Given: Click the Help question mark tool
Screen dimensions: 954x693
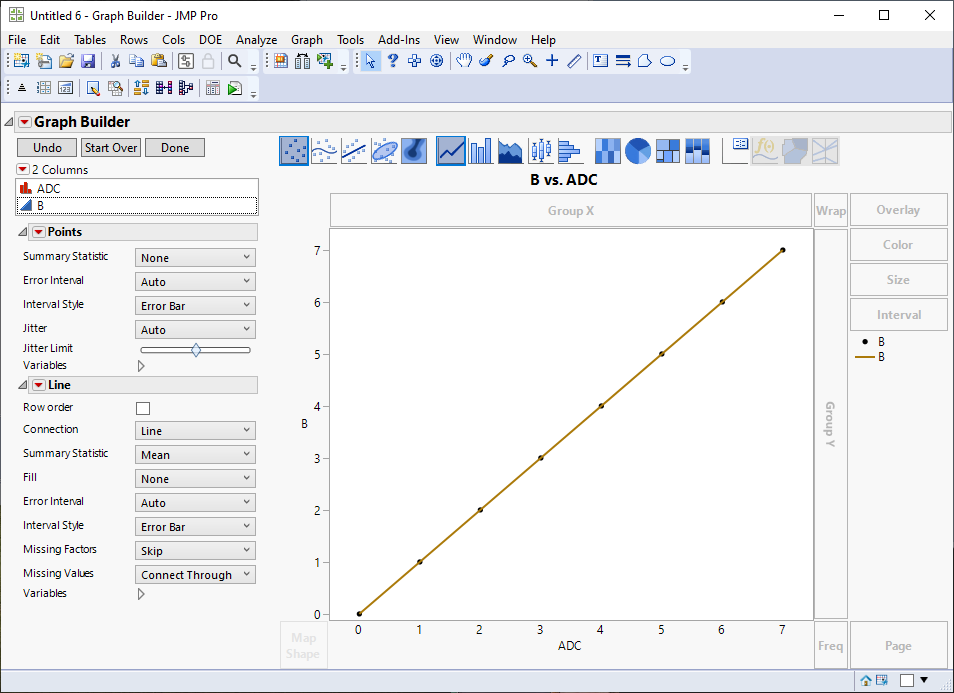Looking at the screenshot, I should pyautogui.click(x=393, y=61).
